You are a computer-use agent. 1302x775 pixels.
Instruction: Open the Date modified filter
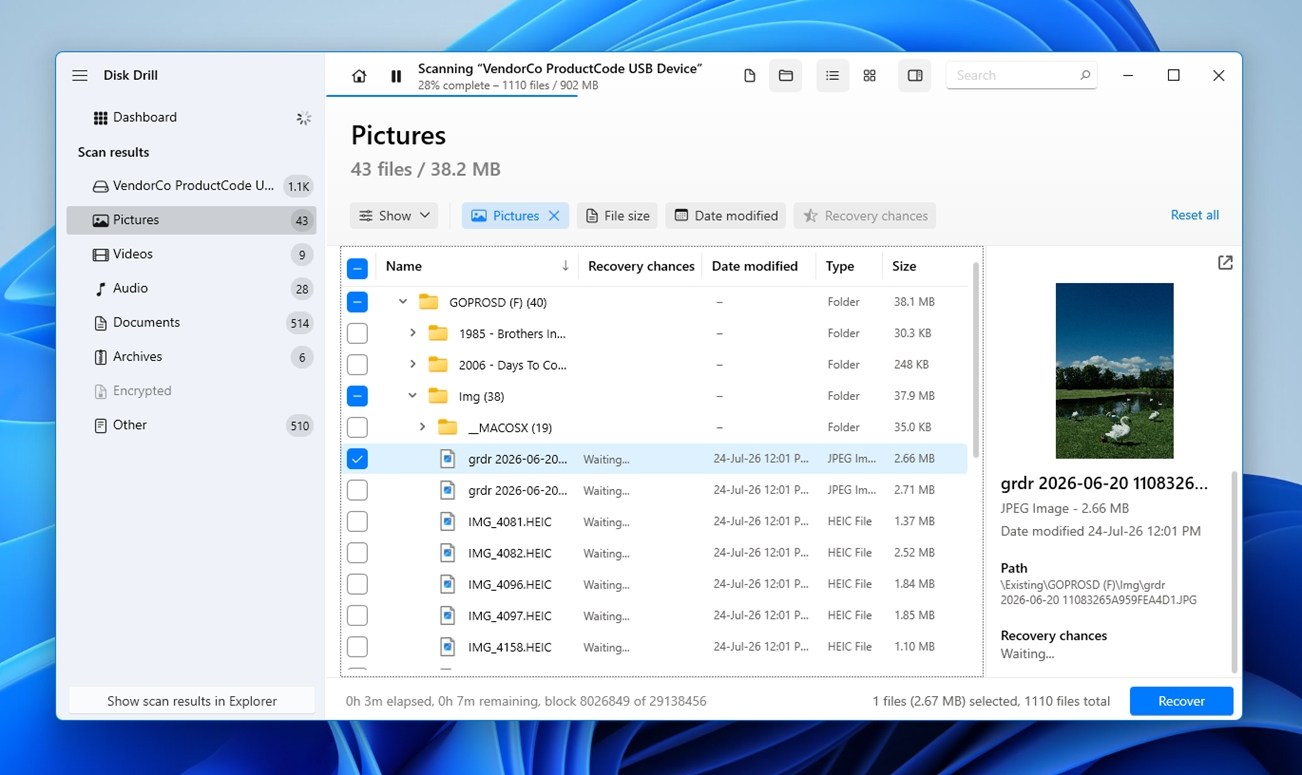tap(726, 216)
